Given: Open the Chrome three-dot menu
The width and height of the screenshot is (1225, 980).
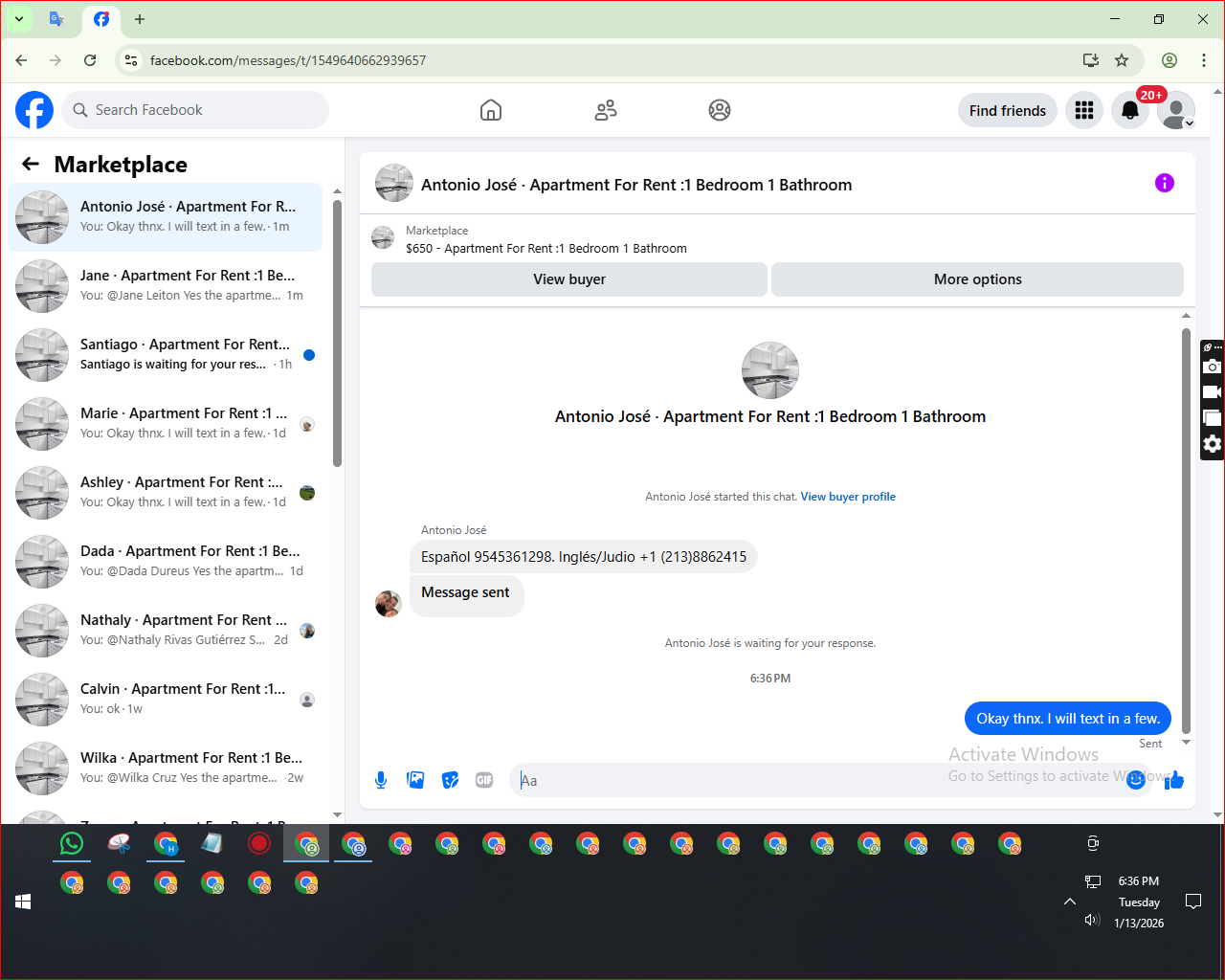Looking at the screenshot, I should coord(1204,60).
